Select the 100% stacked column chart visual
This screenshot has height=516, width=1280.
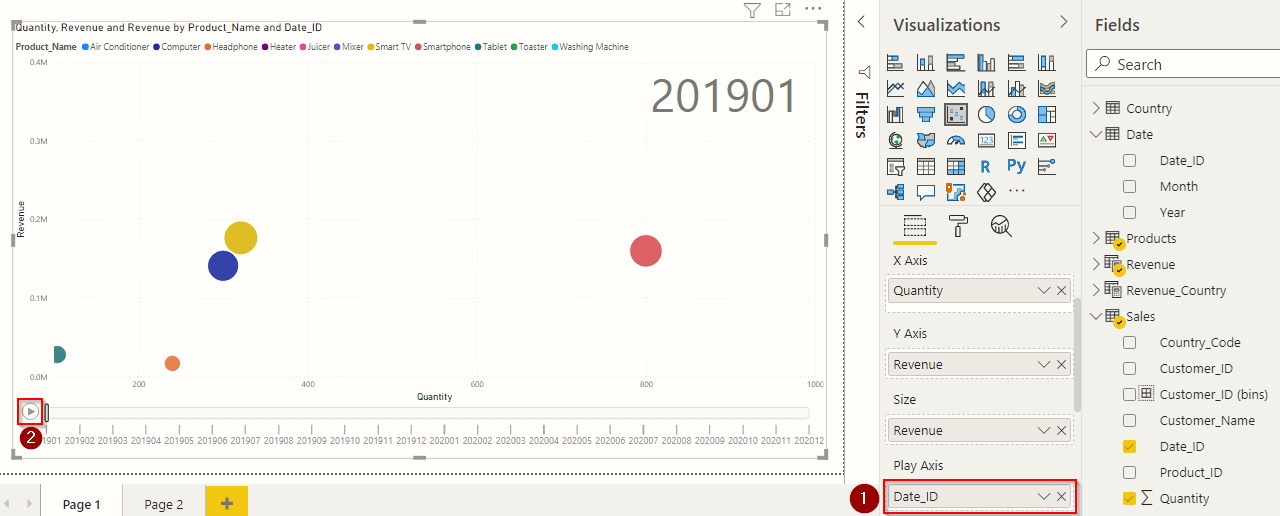(x=1046, y=63)
